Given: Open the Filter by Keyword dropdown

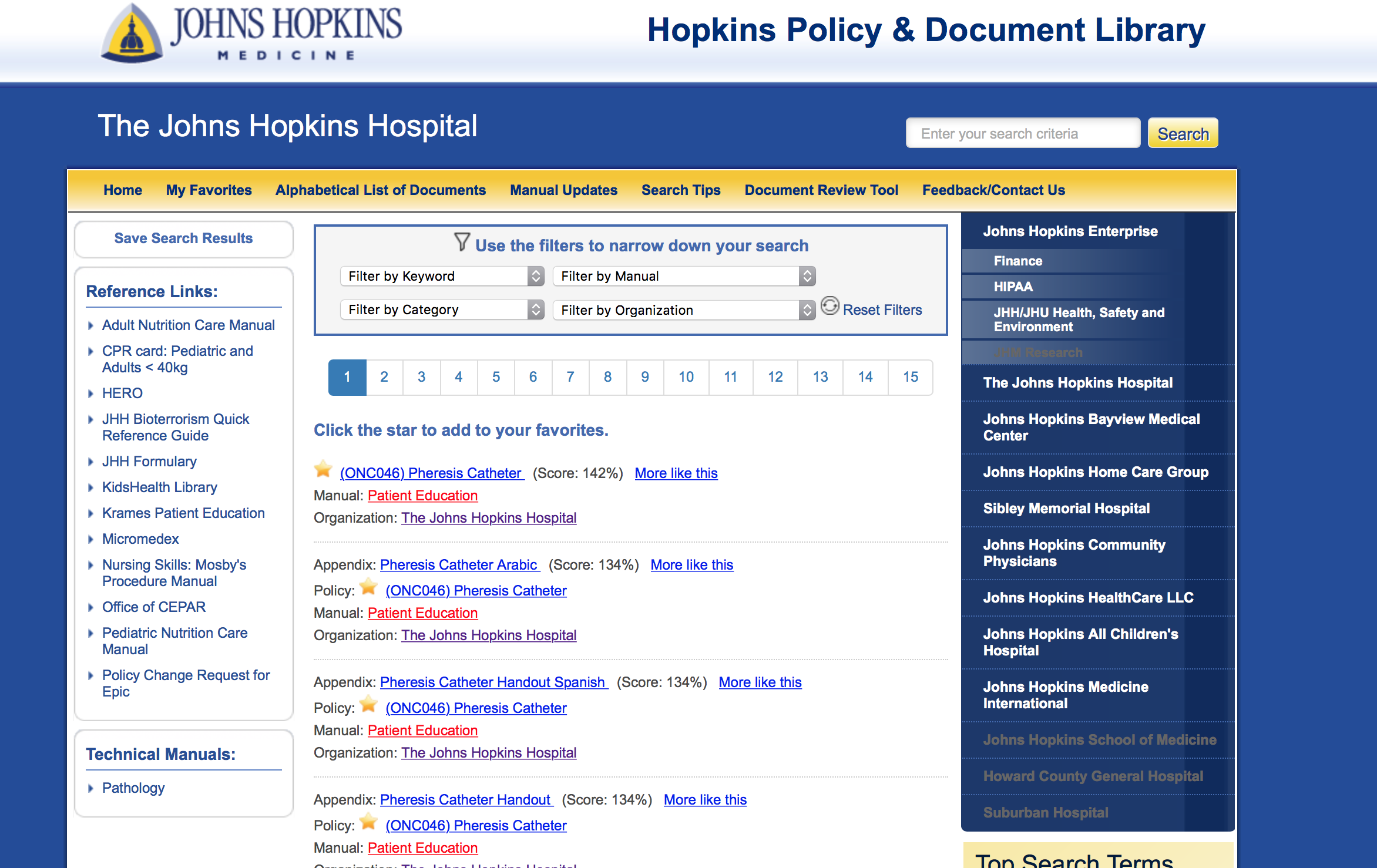Looking at the screenshot, I should pyautogui.click(x=442, y=276).
